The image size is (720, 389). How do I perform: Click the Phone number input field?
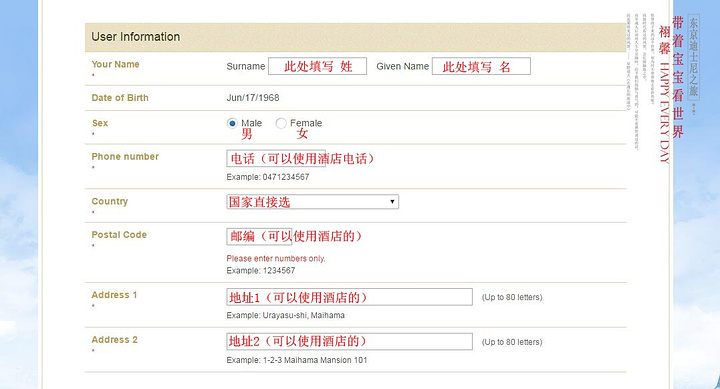(276, 158)
